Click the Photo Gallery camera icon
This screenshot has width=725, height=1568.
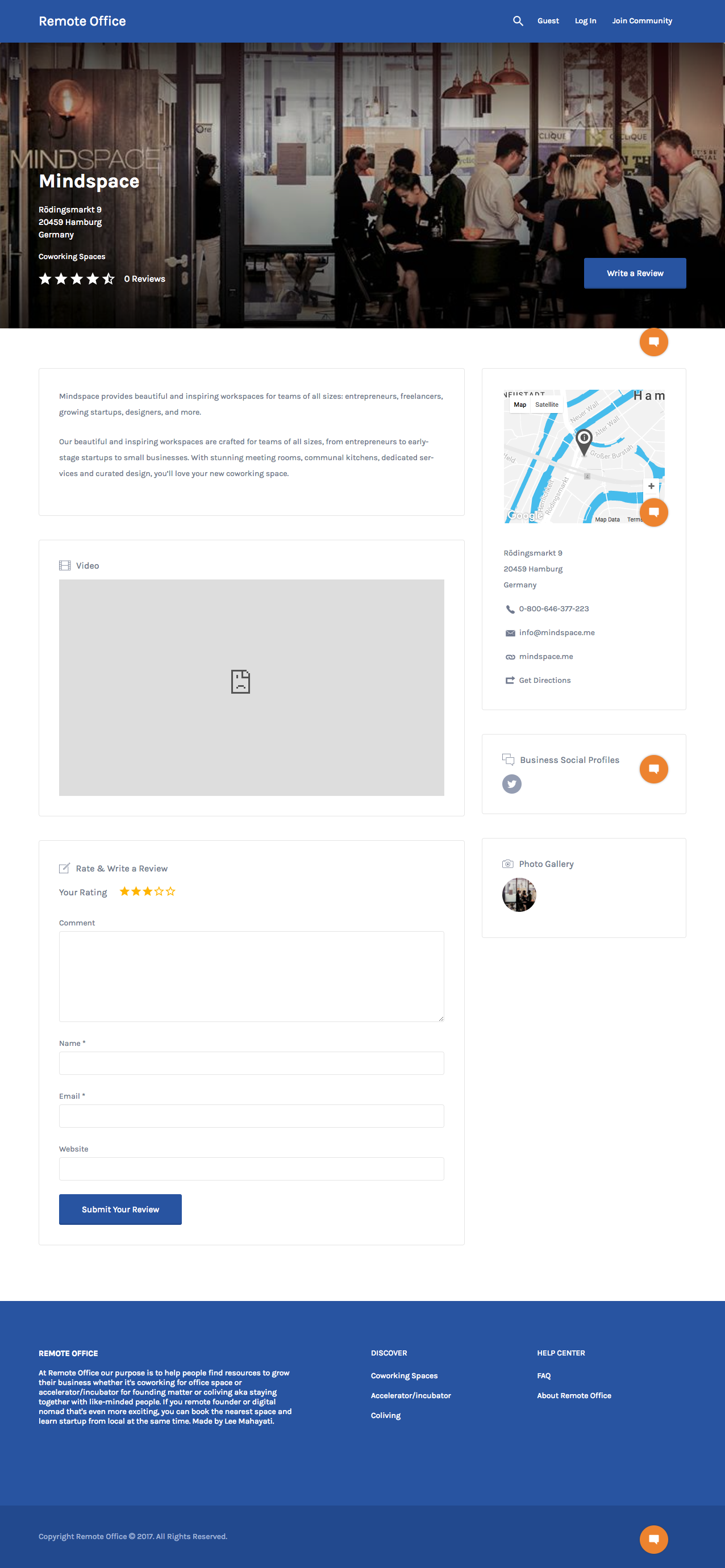tap(508, 864)
